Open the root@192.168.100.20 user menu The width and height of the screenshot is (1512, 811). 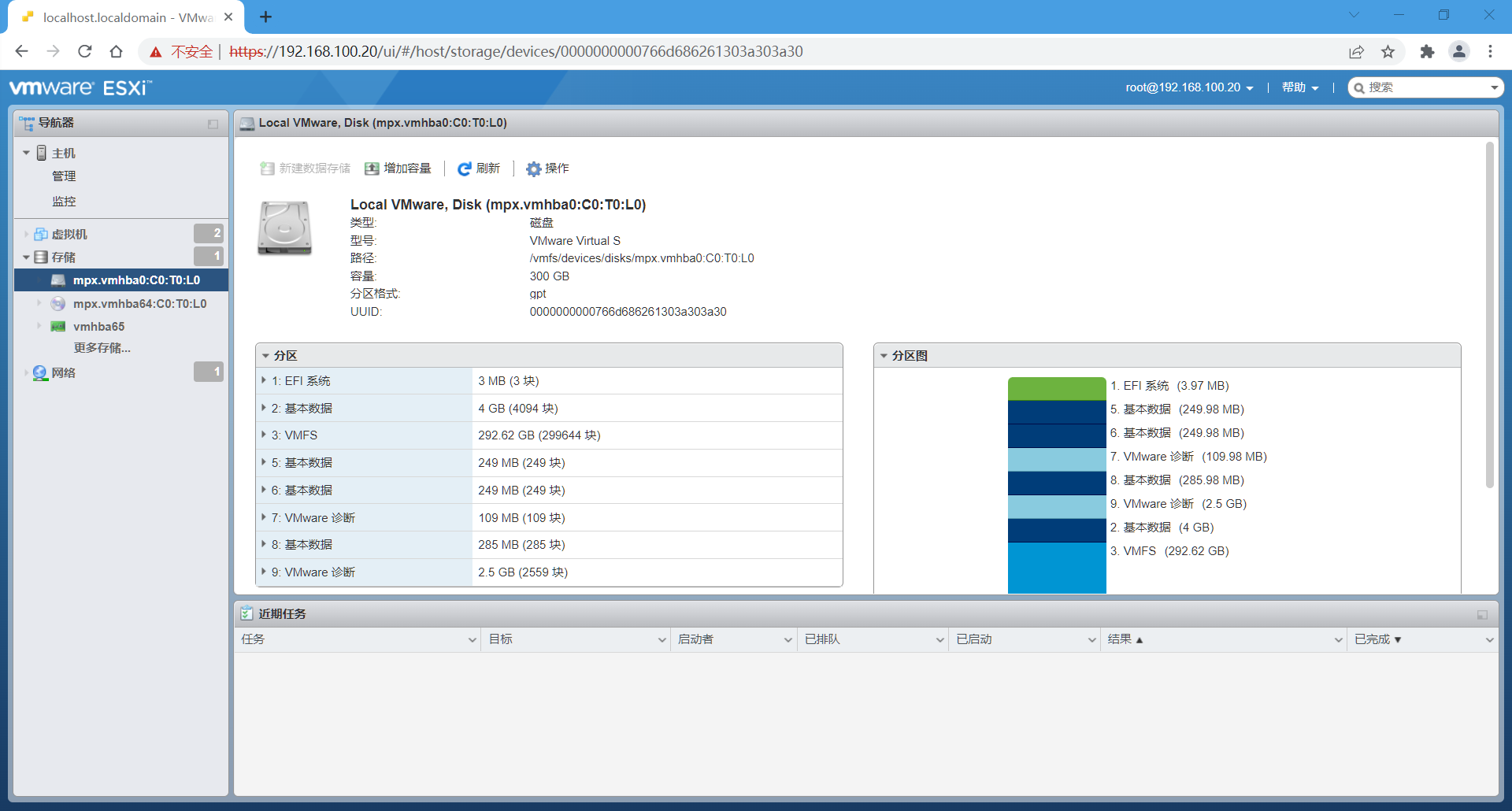[1188, 87]
